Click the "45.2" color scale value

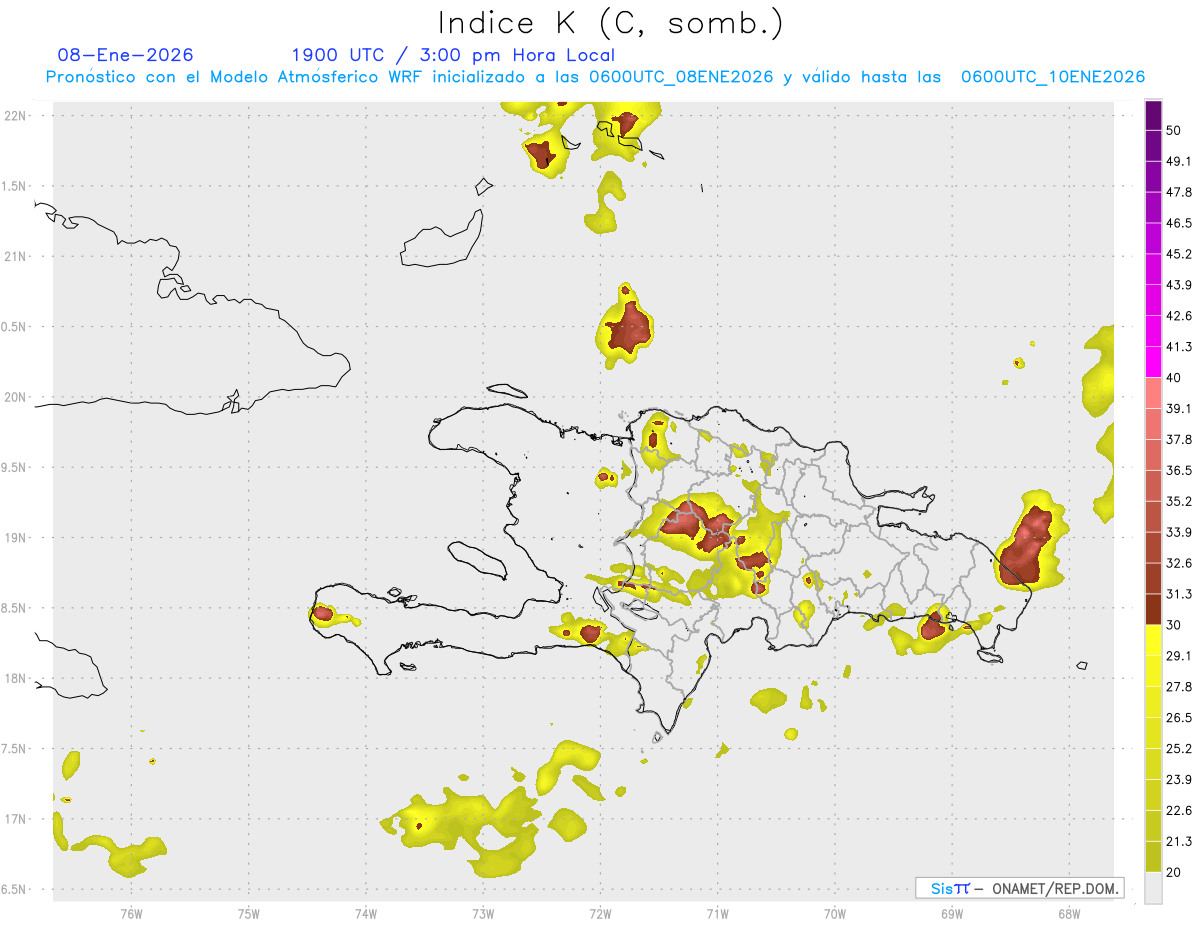point(1179,254)
